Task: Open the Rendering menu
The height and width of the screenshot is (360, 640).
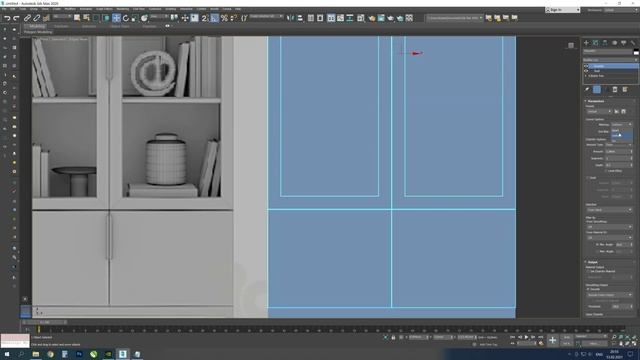Action: coord(122,9)
